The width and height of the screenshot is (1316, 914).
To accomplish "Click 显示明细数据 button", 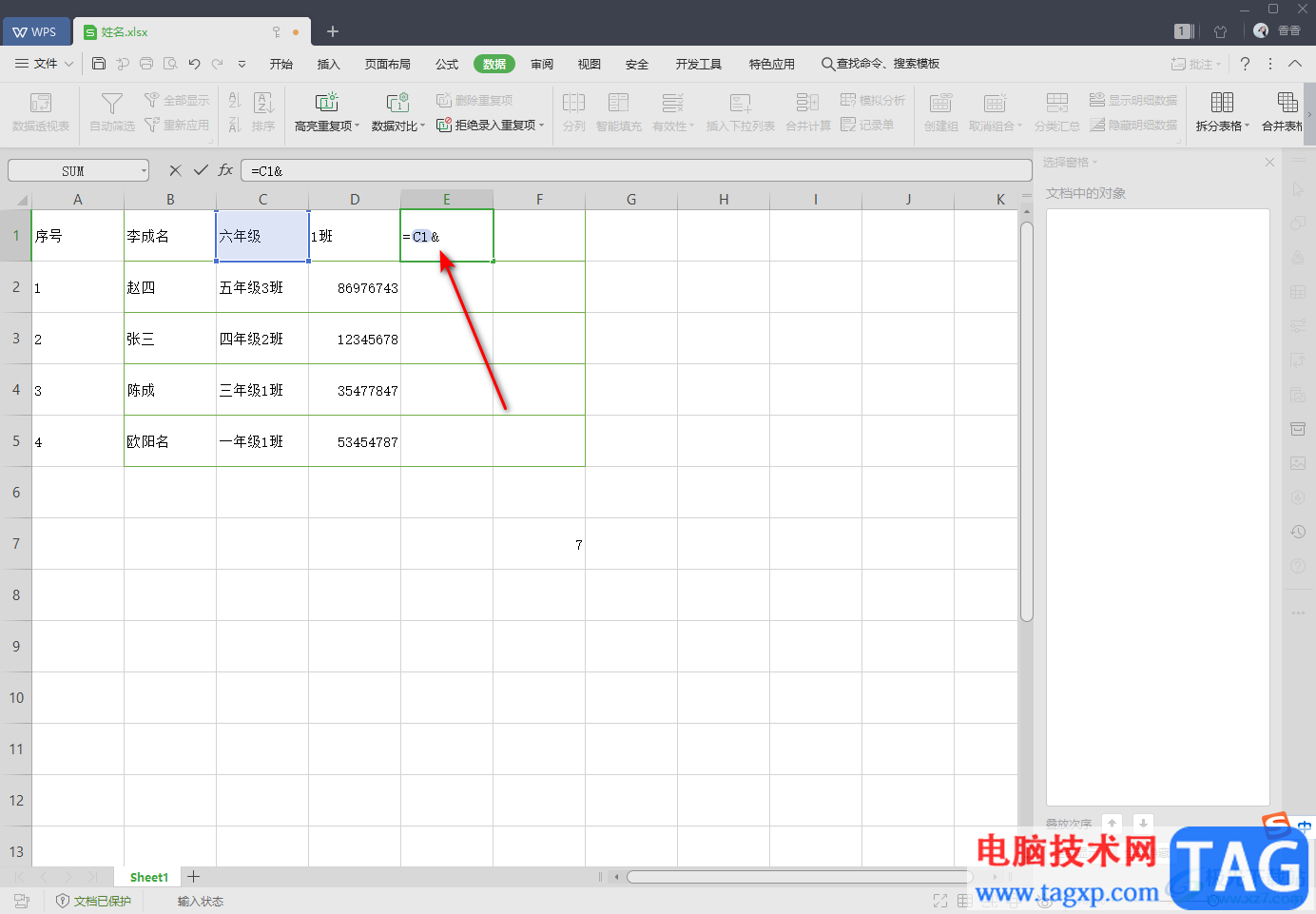I will point(1133,100).
